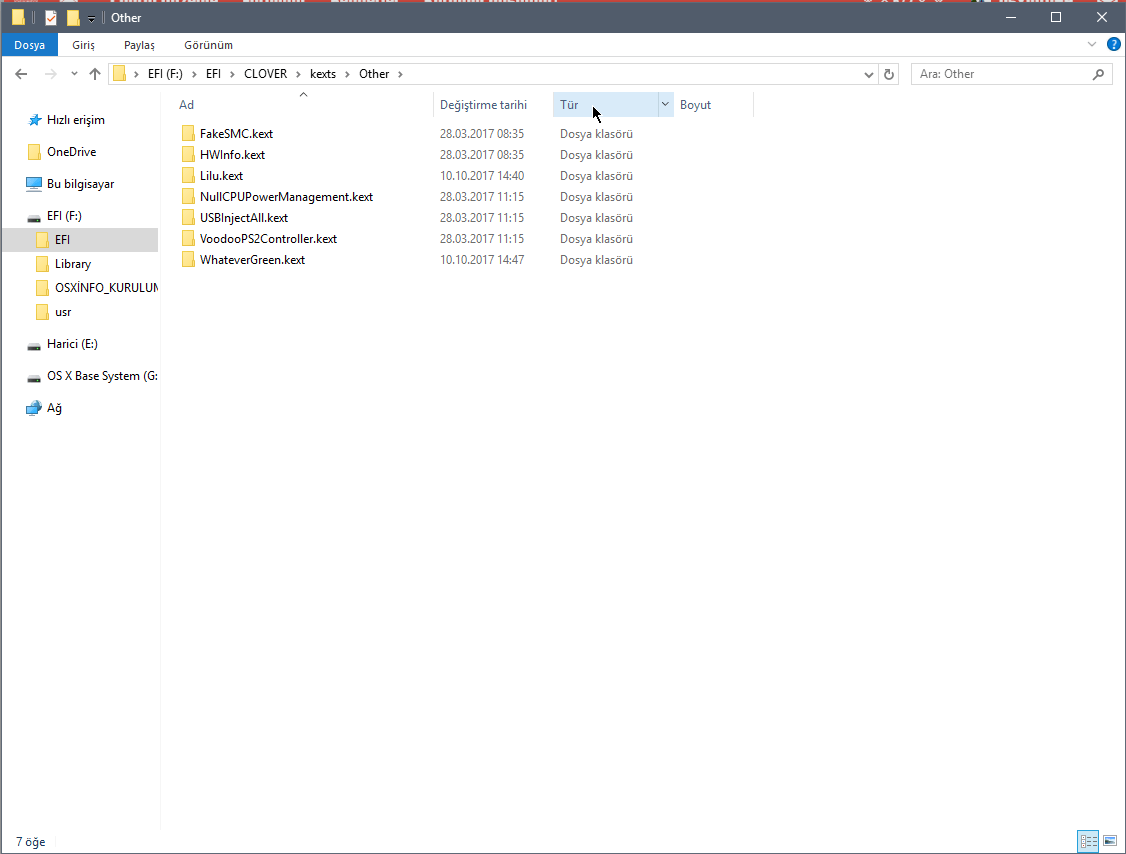Expand the address bar history dropdown
This screenshot has width=1126, height=854.
click(x=868, y=74)
